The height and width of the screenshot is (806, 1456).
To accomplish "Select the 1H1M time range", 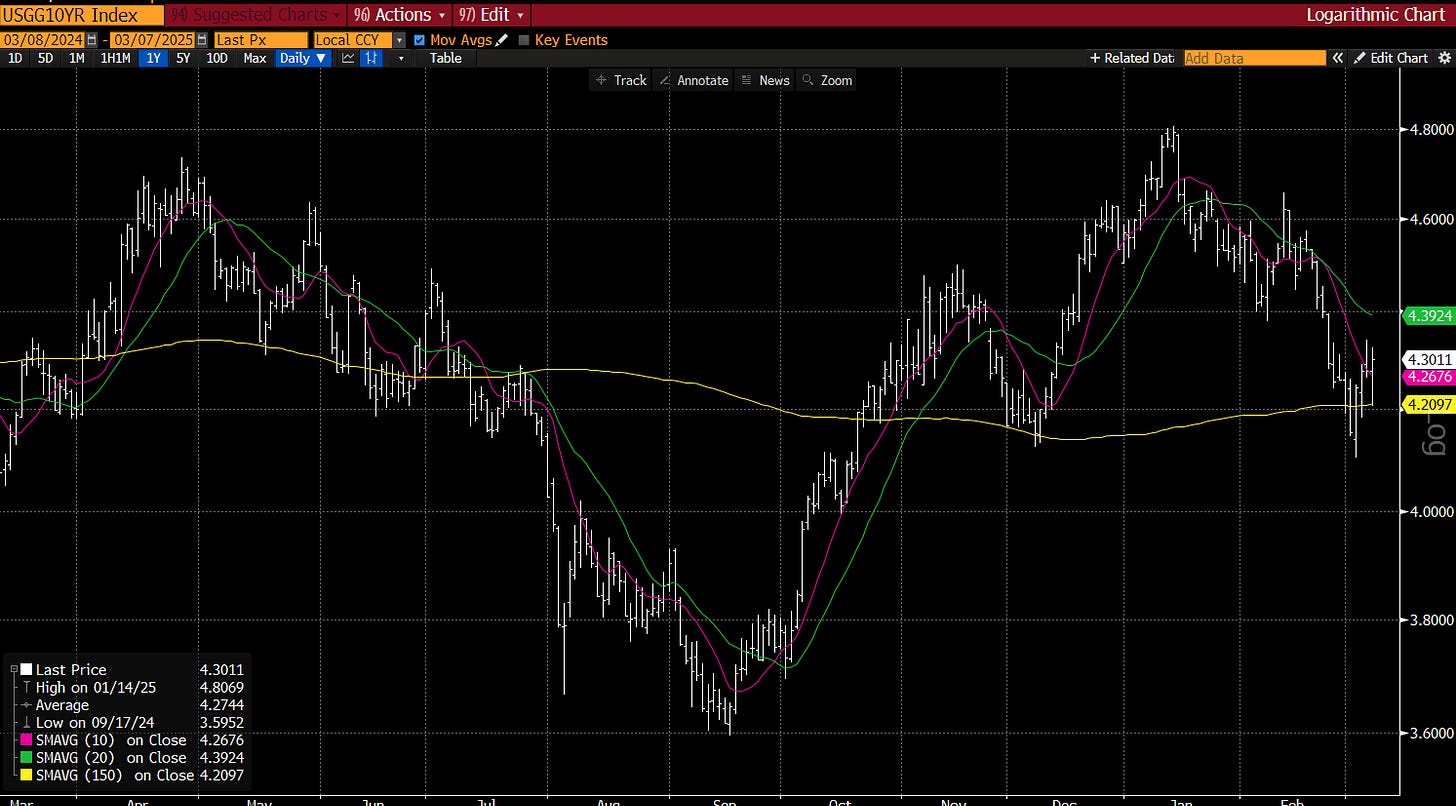I will coord(115,58).
